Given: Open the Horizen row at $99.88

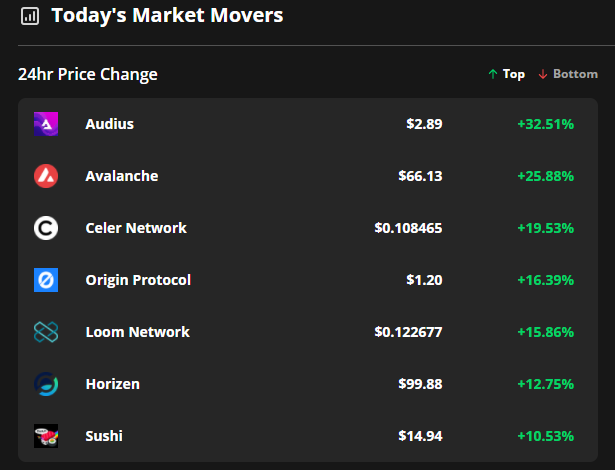Looking at the screenshot, I should pos(308,384).
